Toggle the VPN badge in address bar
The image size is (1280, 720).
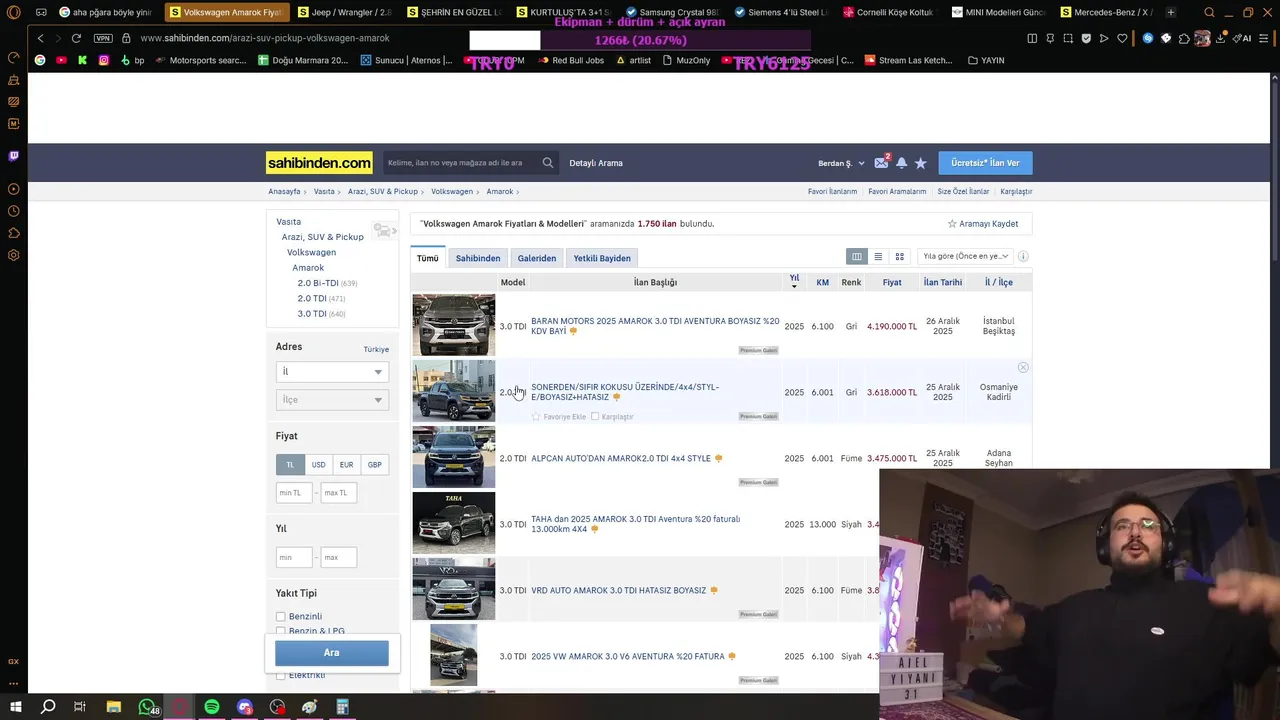(x=103, y=38)
